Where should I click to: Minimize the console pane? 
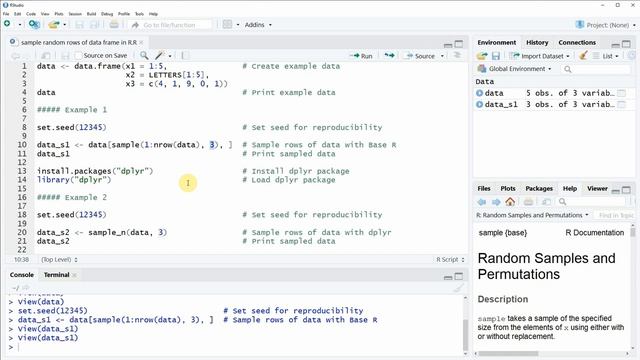coord(448,277)
